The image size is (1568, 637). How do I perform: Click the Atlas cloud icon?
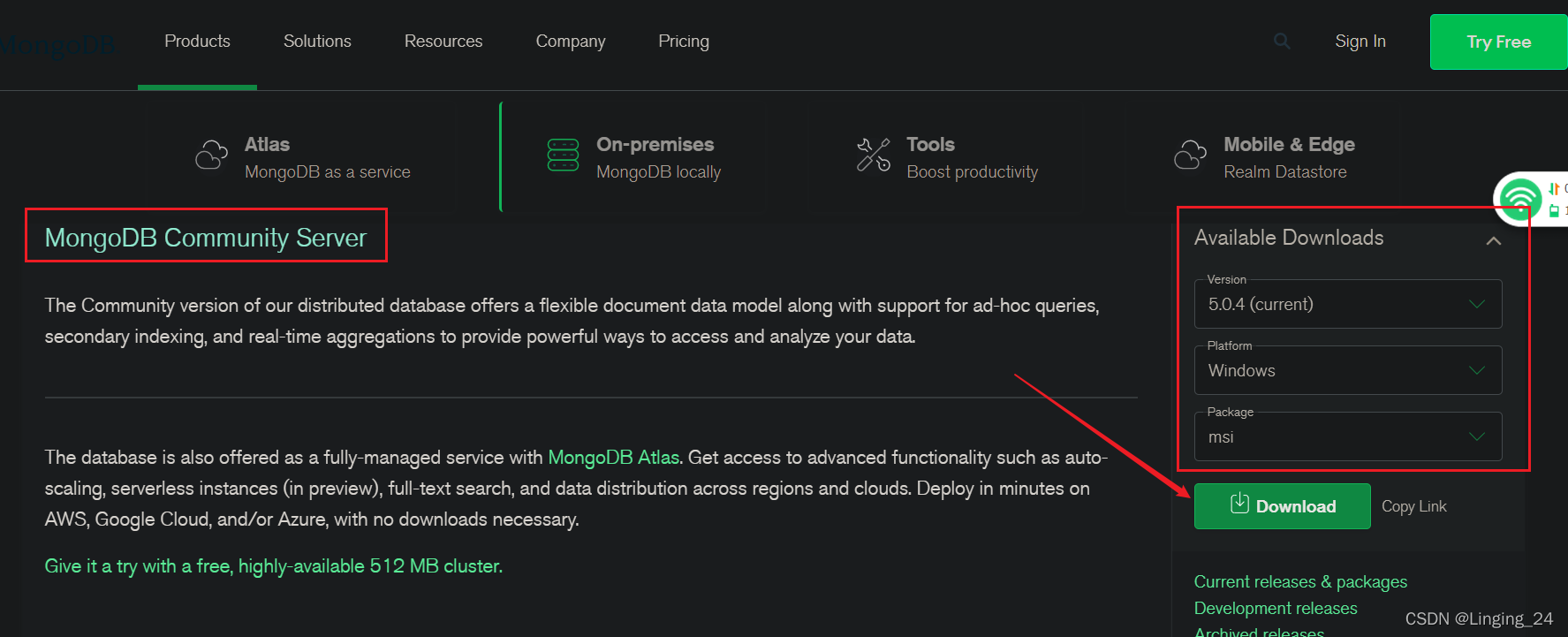(212, 155)
